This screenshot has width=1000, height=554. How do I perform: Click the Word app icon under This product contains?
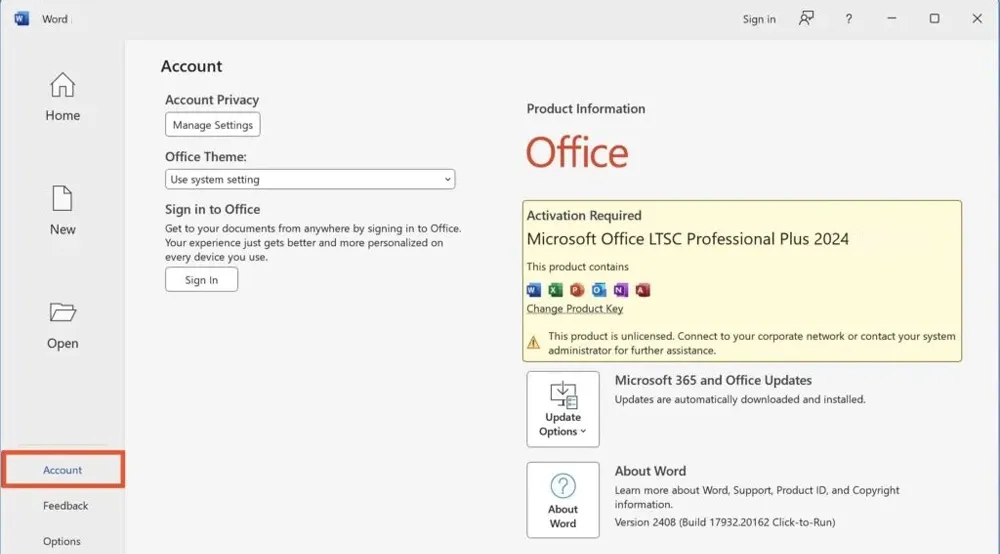534,290
